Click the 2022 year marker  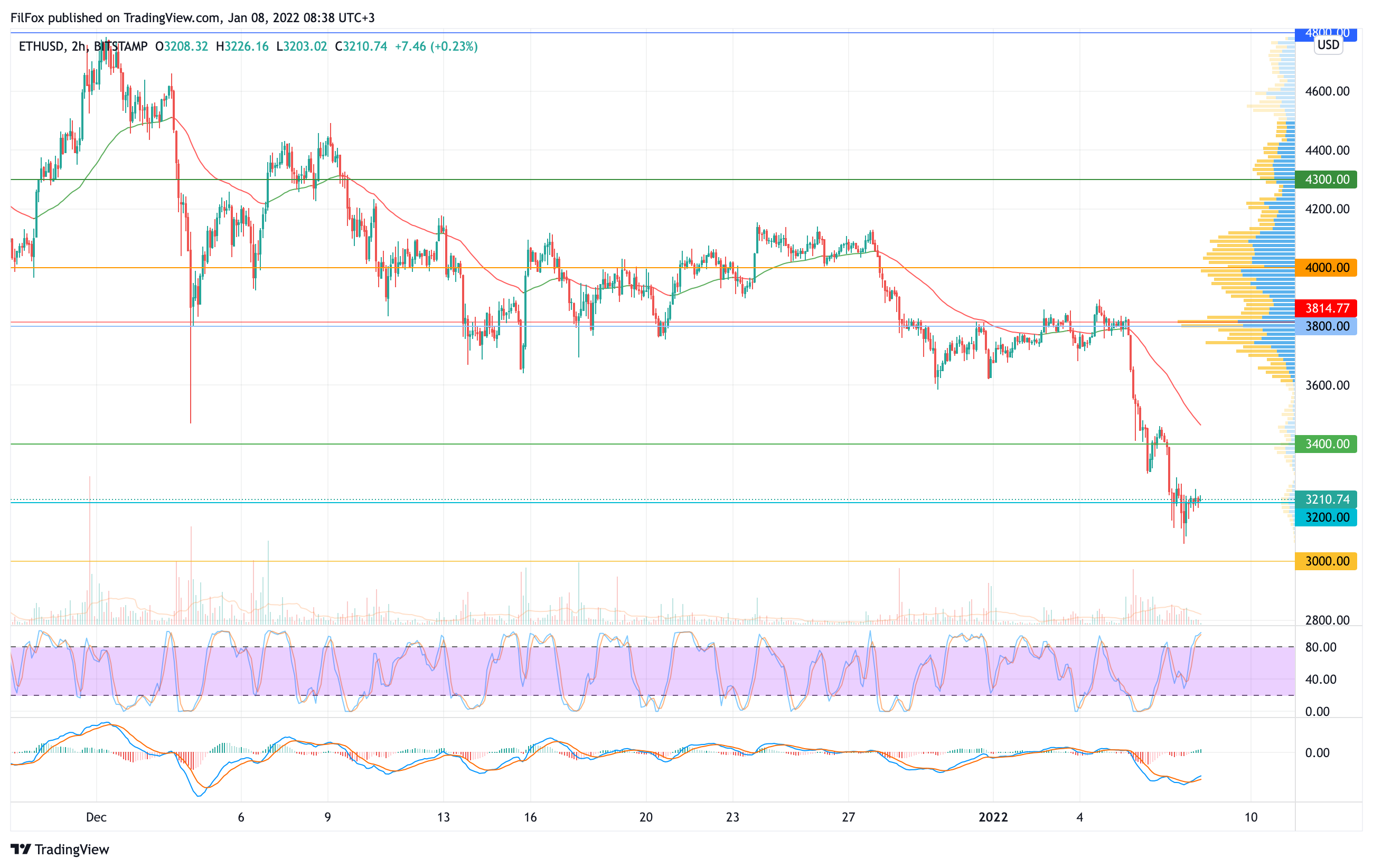click(x=993, y=817)
